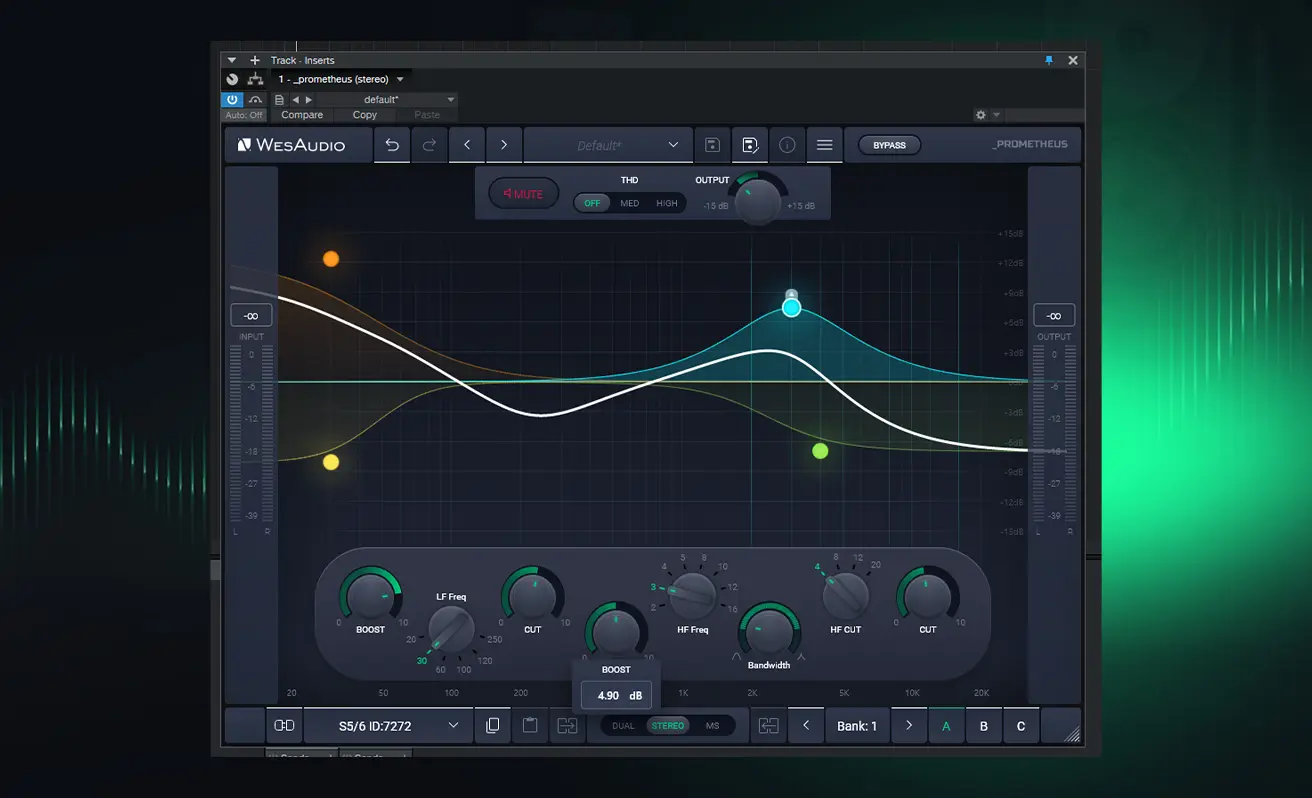Viewport: 1312px width, 798px height.
Task: Click the LF Freq selector knob
Action: tap(452, 629)
